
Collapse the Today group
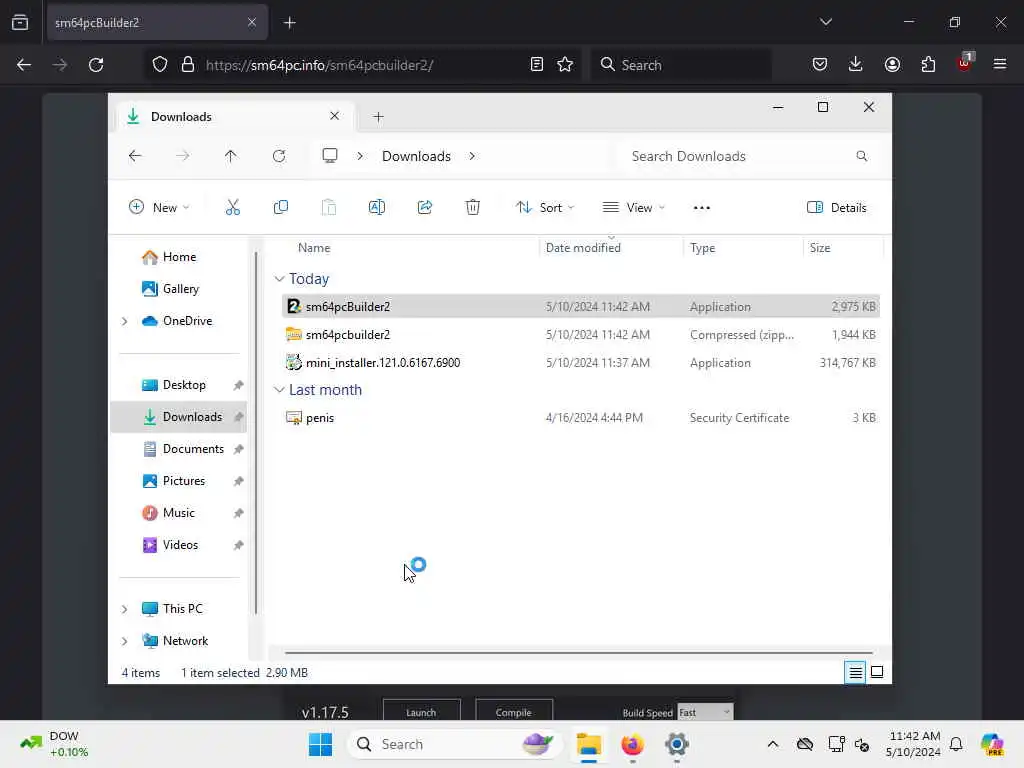[279, 279]
